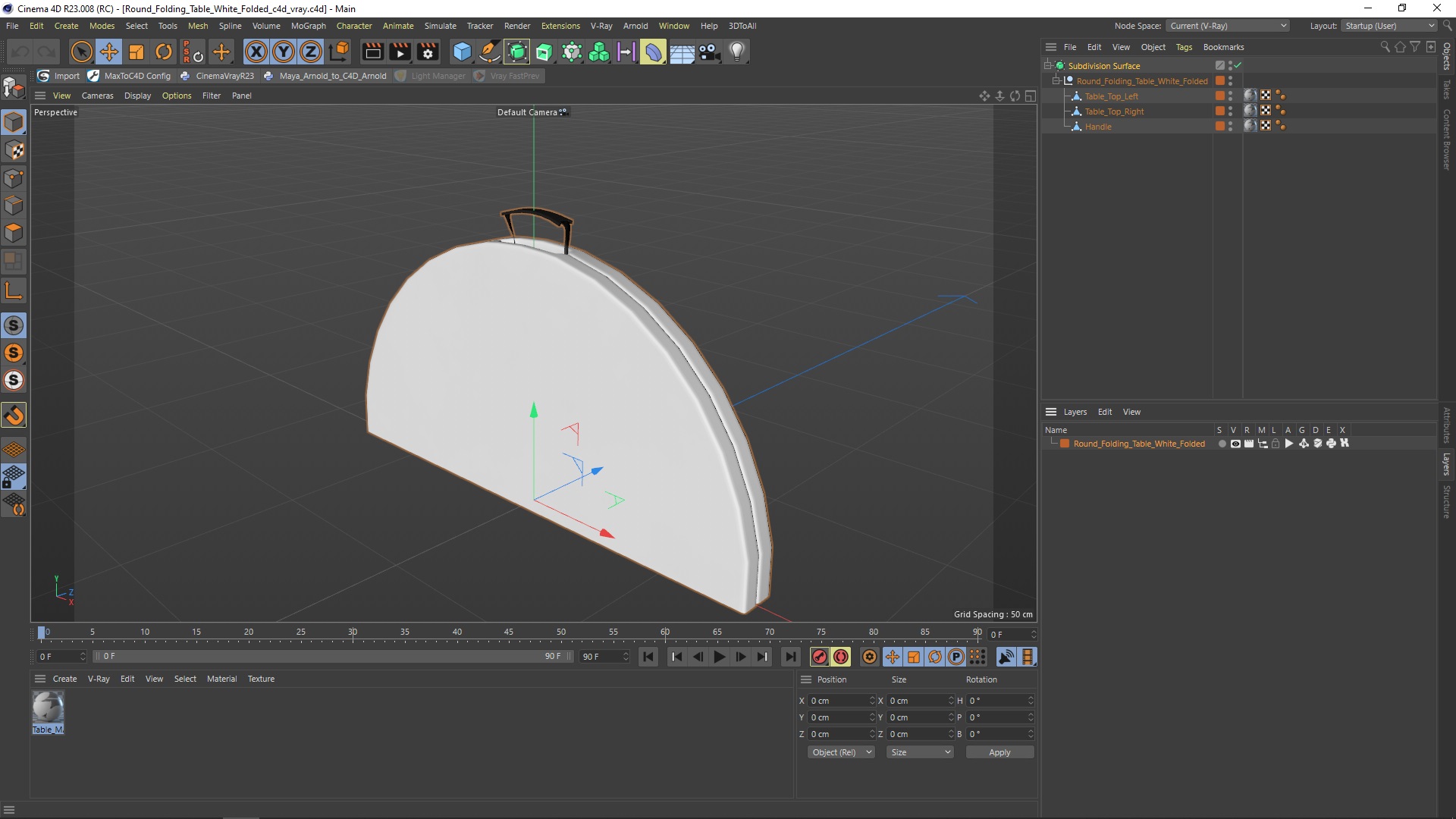
Task: Click texture tag on Table_Top_Left
Action: point(1250,96)
